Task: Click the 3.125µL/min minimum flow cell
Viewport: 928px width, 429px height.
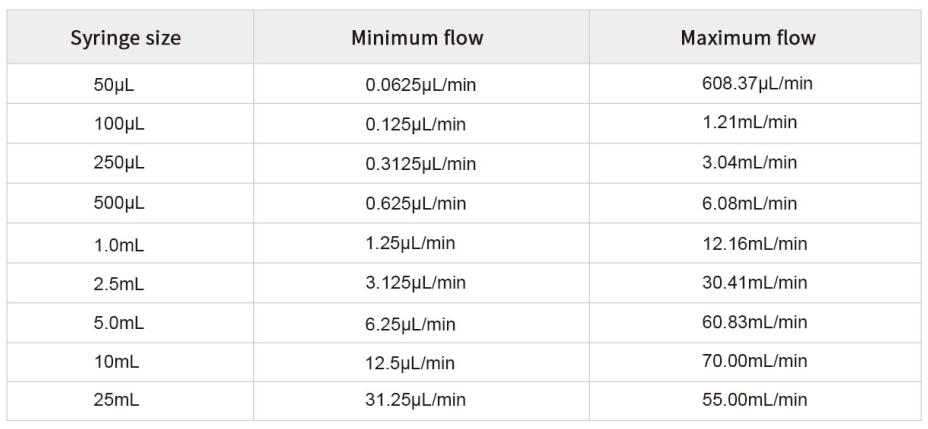Action: tap(416, 283)
